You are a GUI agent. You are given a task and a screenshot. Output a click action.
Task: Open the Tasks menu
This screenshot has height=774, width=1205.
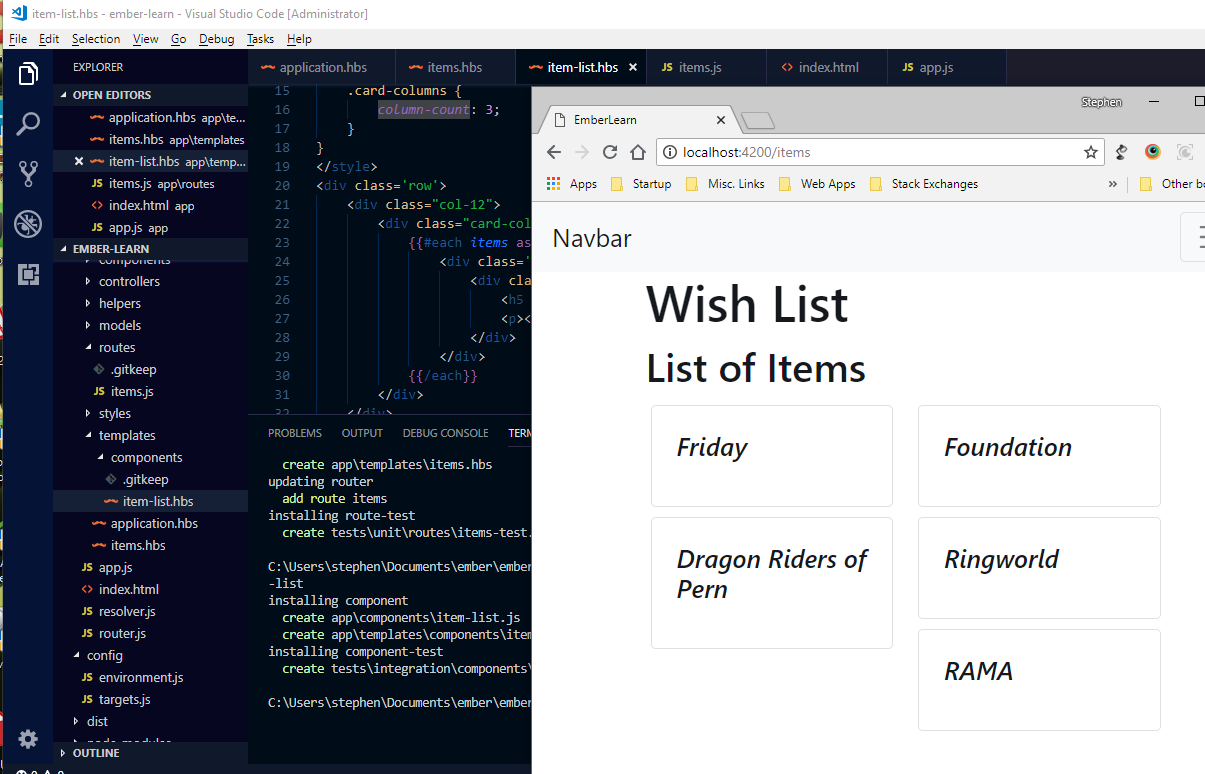pyautogui.click(x=260, y=39)
